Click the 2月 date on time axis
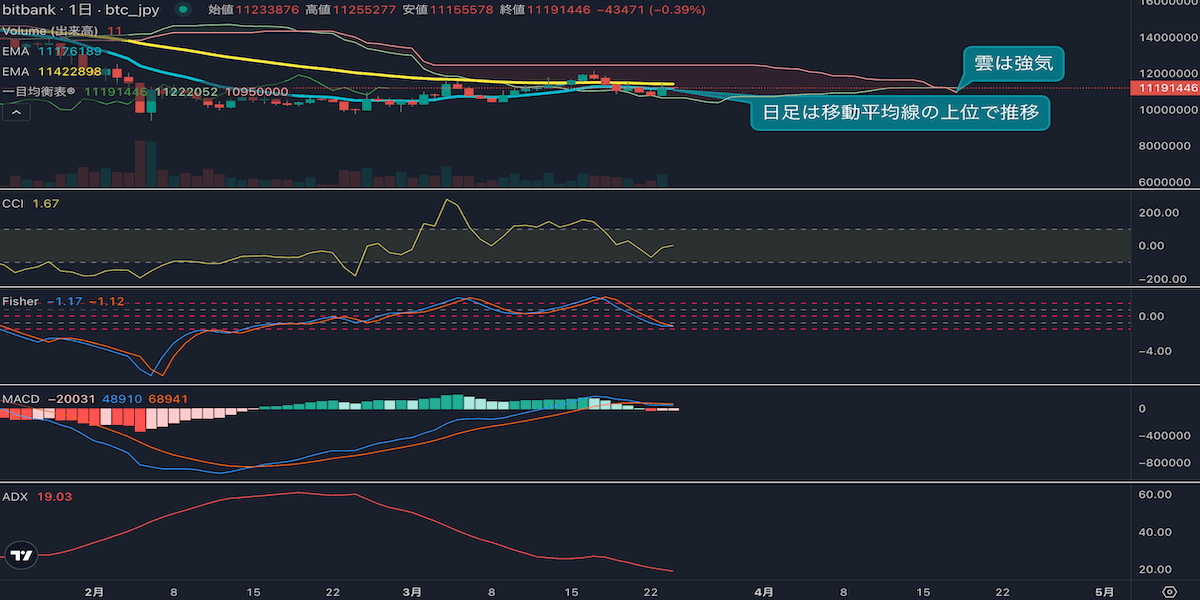The height and width of the screenshot is (600, 1200). coord(94,591)
